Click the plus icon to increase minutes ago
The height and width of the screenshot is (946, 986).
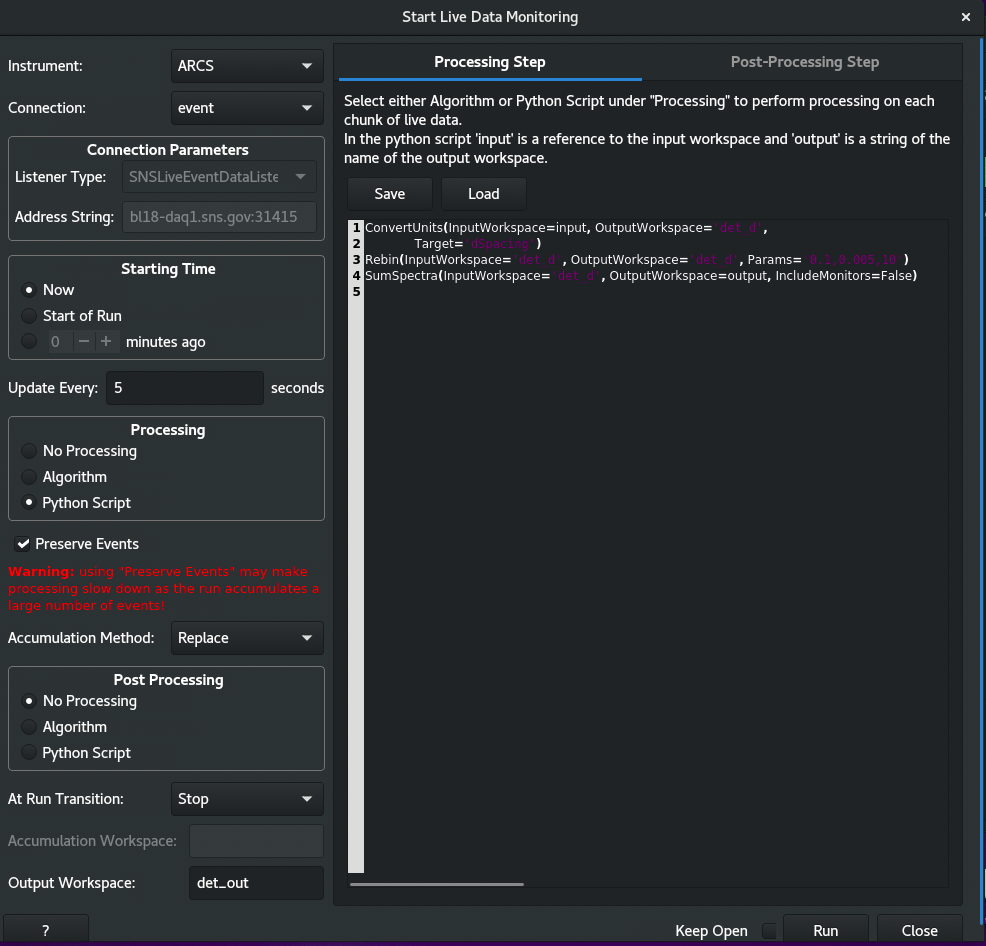click(x=104, y=342)
